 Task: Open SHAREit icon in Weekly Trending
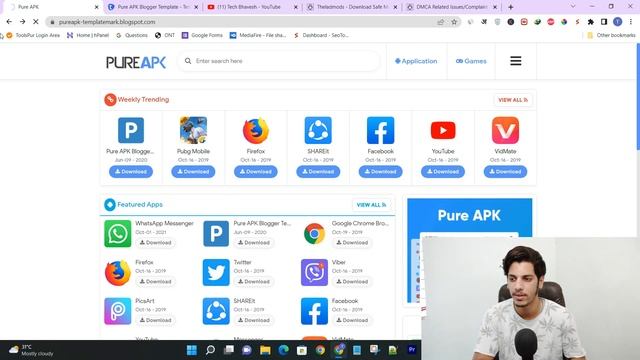tap(318, 130)
